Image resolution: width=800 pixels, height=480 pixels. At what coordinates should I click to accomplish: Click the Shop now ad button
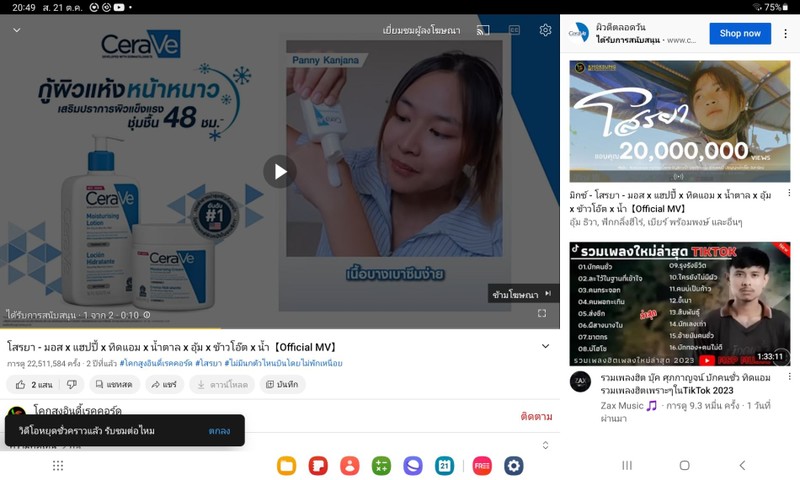tap(740, 33)
